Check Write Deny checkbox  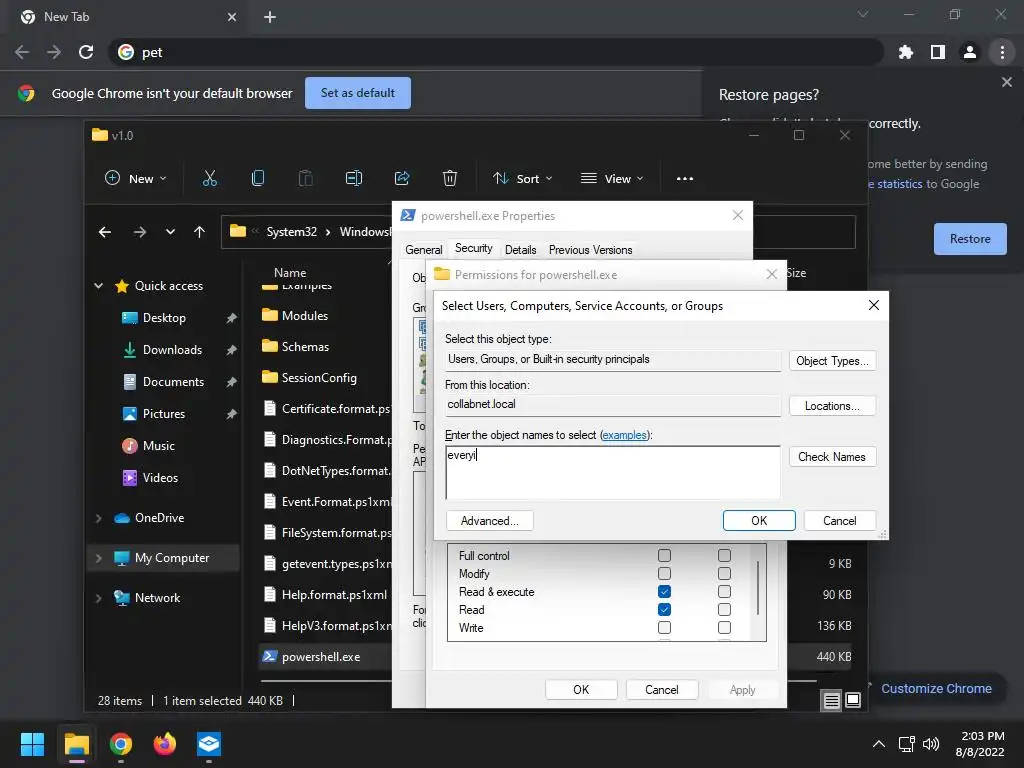(x=724, y=628)
